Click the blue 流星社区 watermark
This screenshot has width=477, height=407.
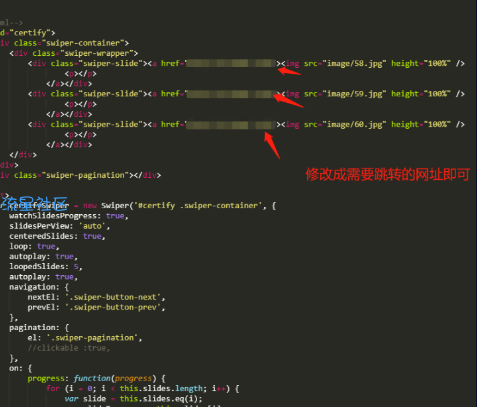click(34, 204)
